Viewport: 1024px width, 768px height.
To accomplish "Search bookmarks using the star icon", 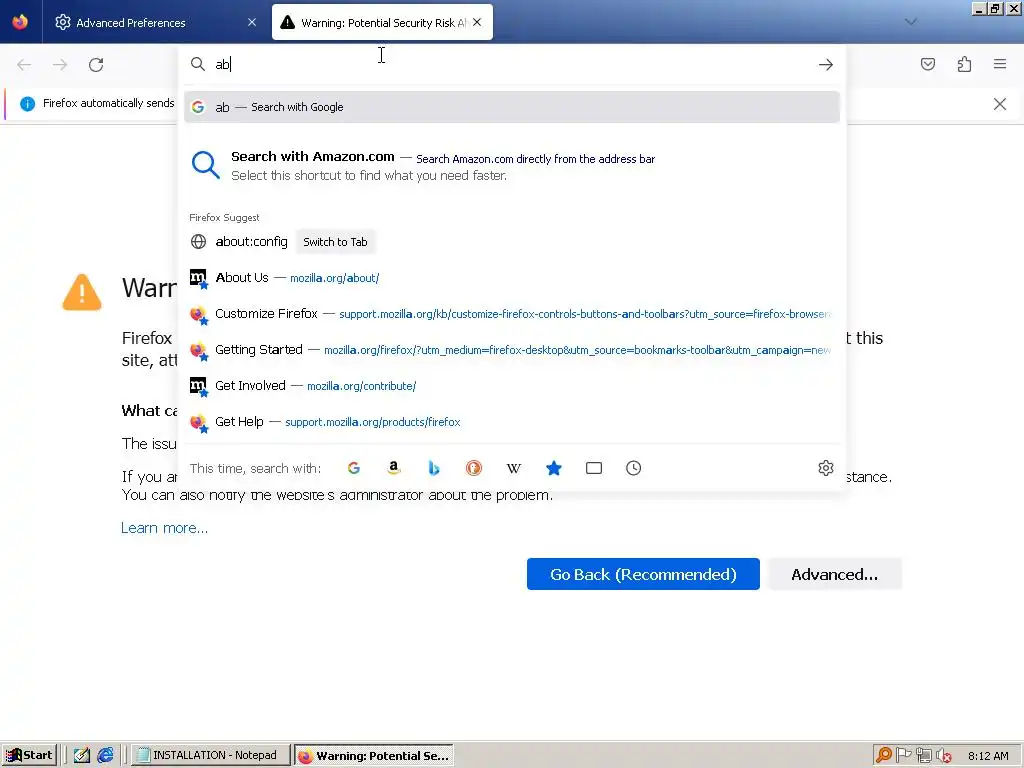I will point(554,468).
